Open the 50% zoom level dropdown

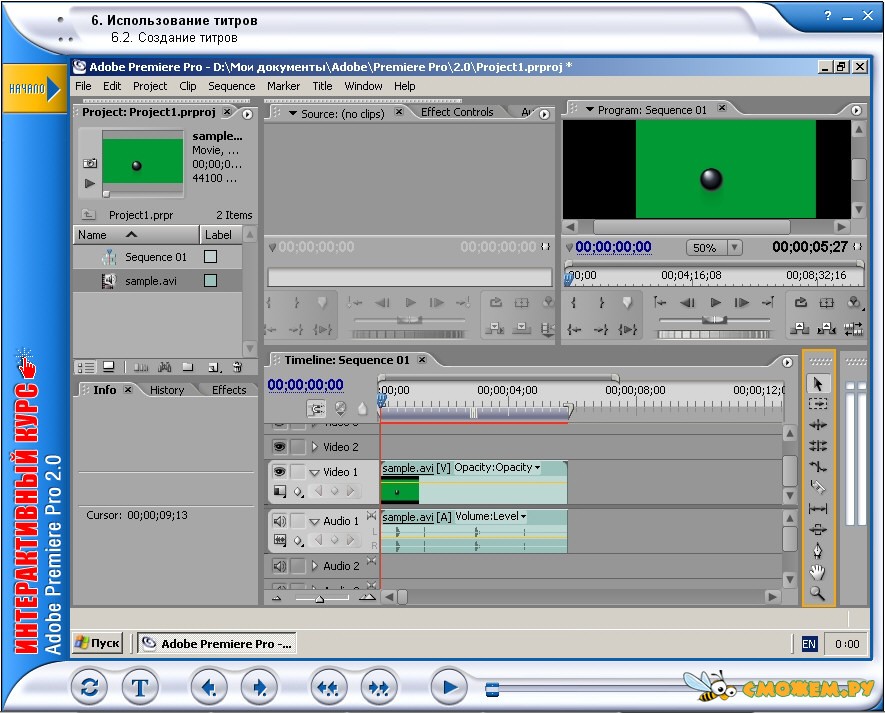(734, 247)
